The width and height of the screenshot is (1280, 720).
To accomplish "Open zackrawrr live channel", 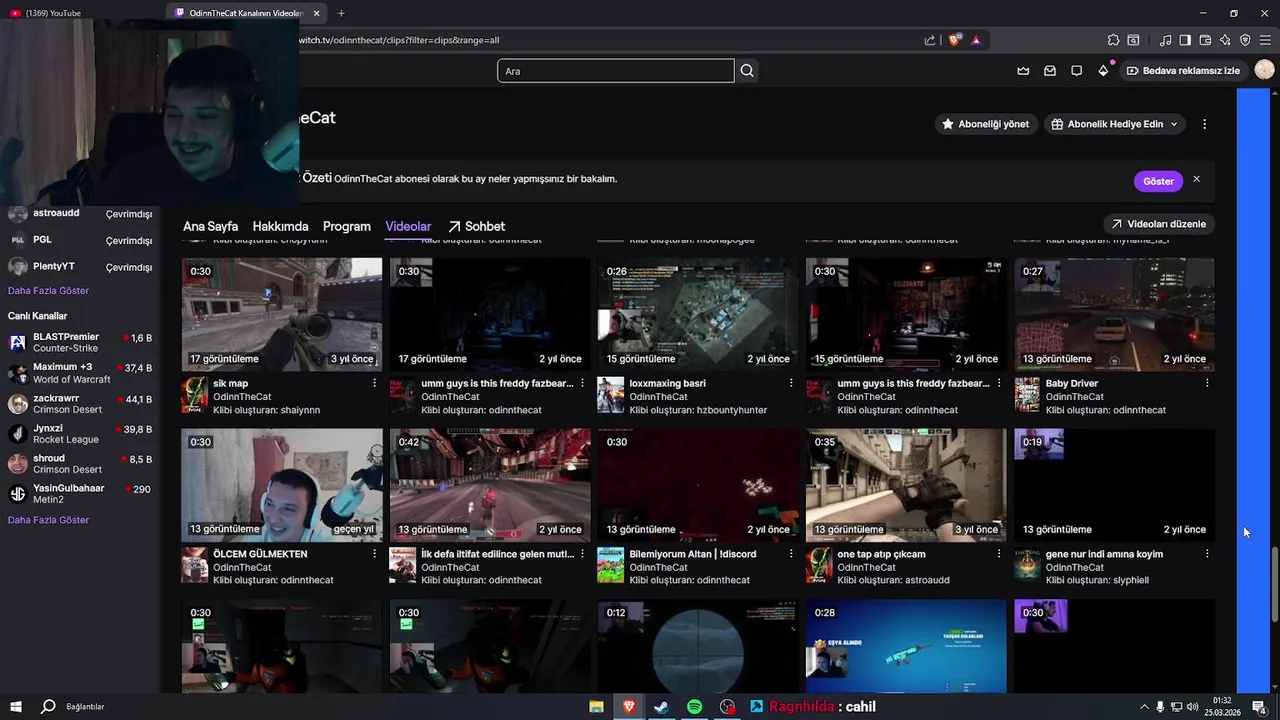I will pos(80,404).
